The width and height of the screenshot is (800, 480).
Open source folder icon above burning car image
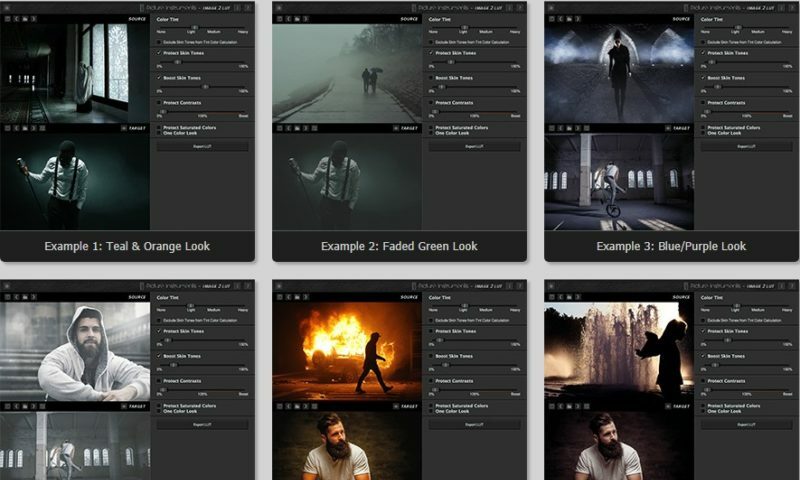click(297, 297)
